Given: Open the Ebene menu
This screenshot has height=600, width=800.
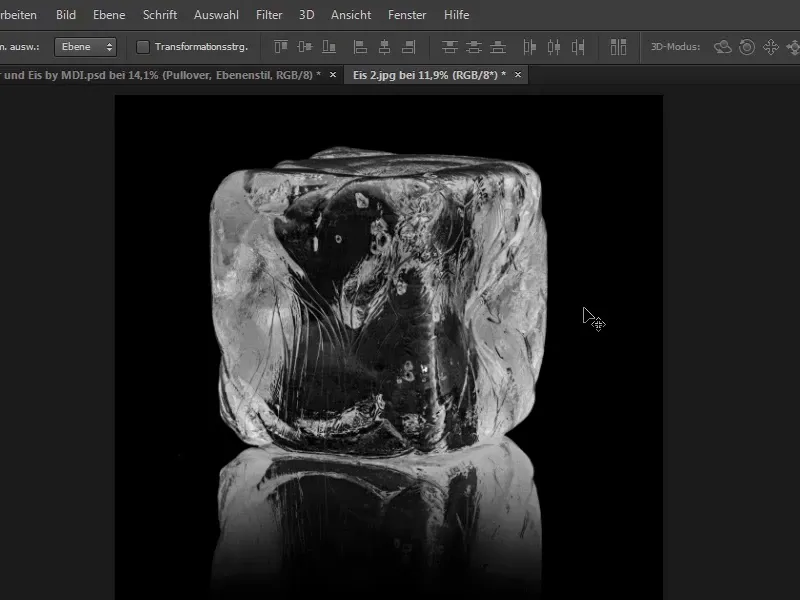Looking at the screenshot, I should [109, 15].
